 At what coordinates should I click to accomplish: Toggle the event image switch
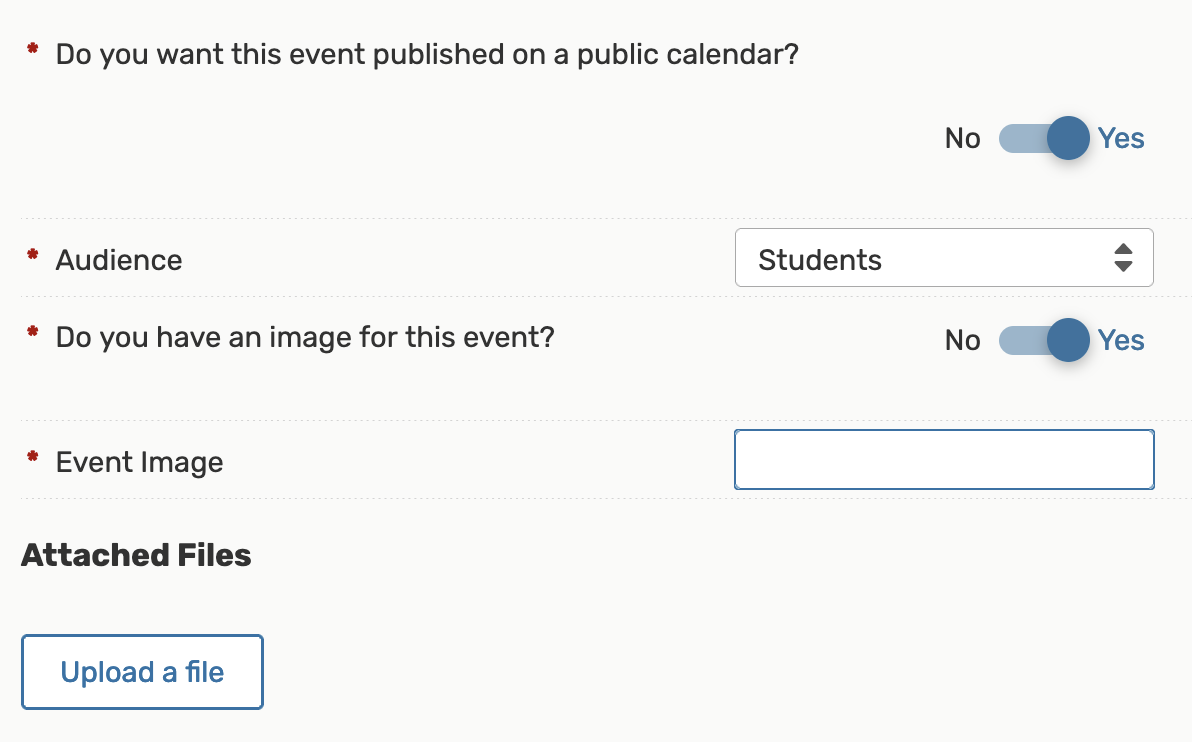1044,340
